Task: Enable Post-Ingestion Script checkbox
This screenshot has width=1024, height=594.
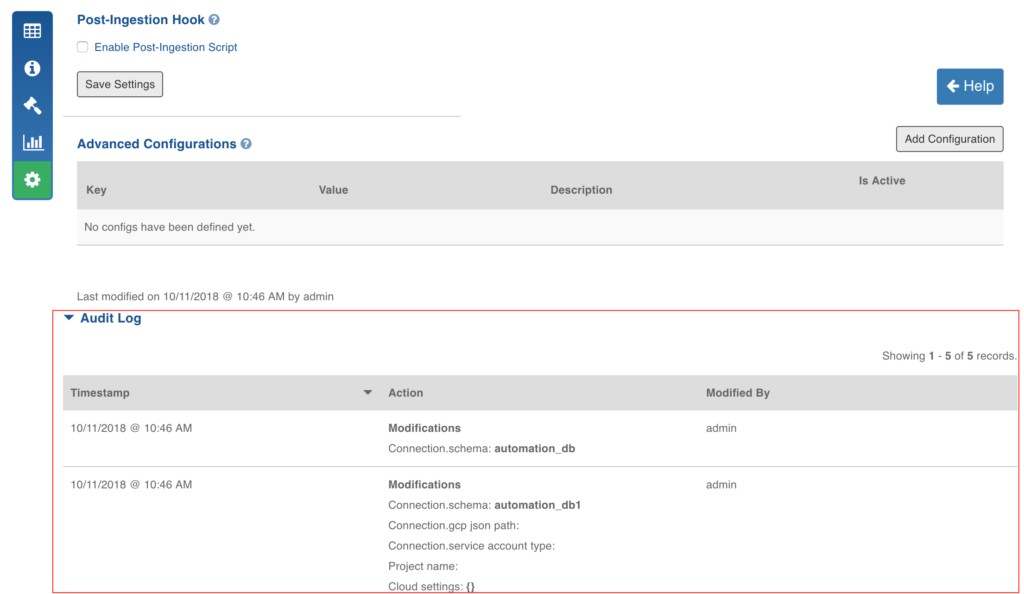Action: (82, 47)
